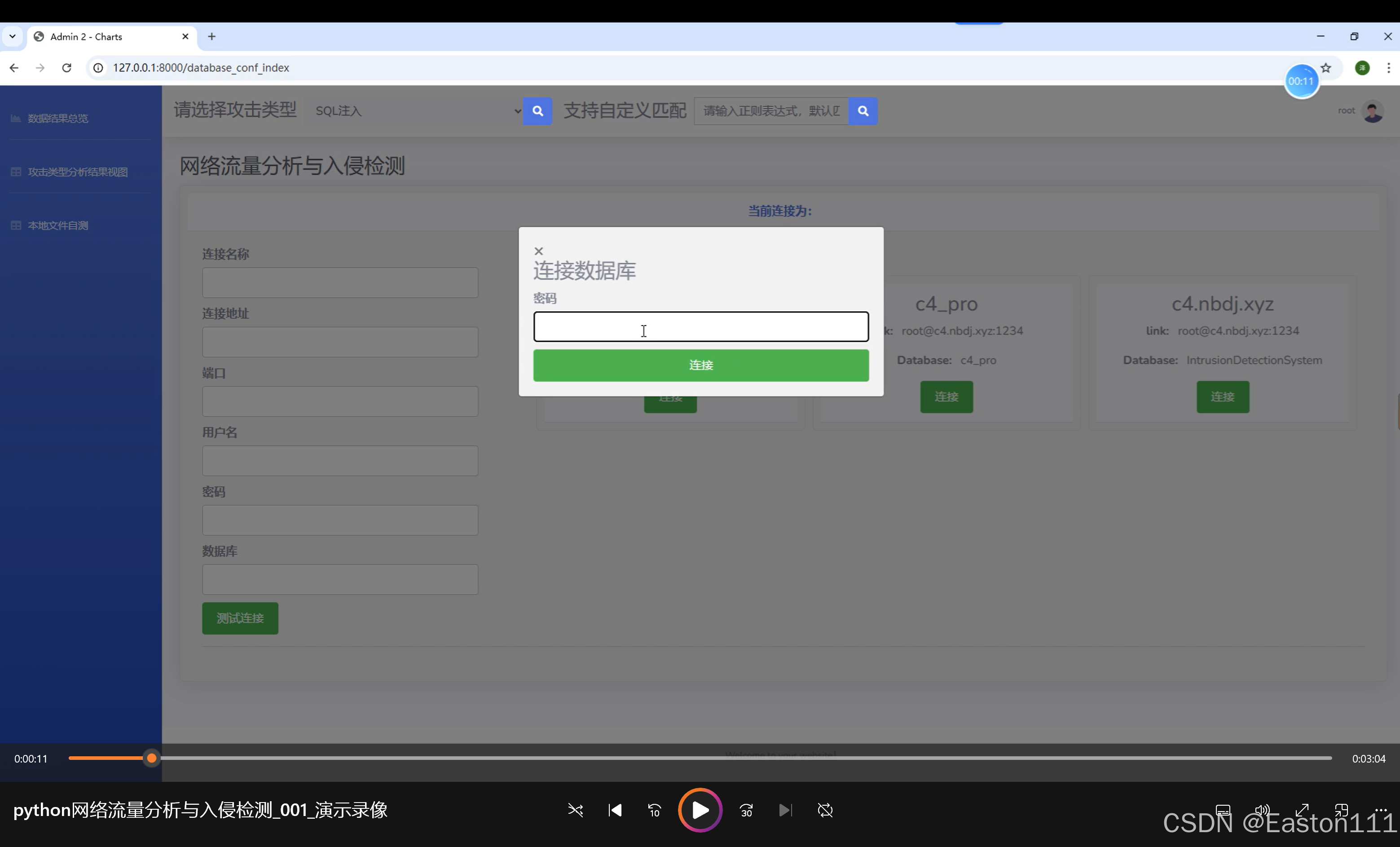Viewport: 1400px width, 847px height.
Task: Click the IntrusionDetectionSystem database name
Action: [1254, 360]
